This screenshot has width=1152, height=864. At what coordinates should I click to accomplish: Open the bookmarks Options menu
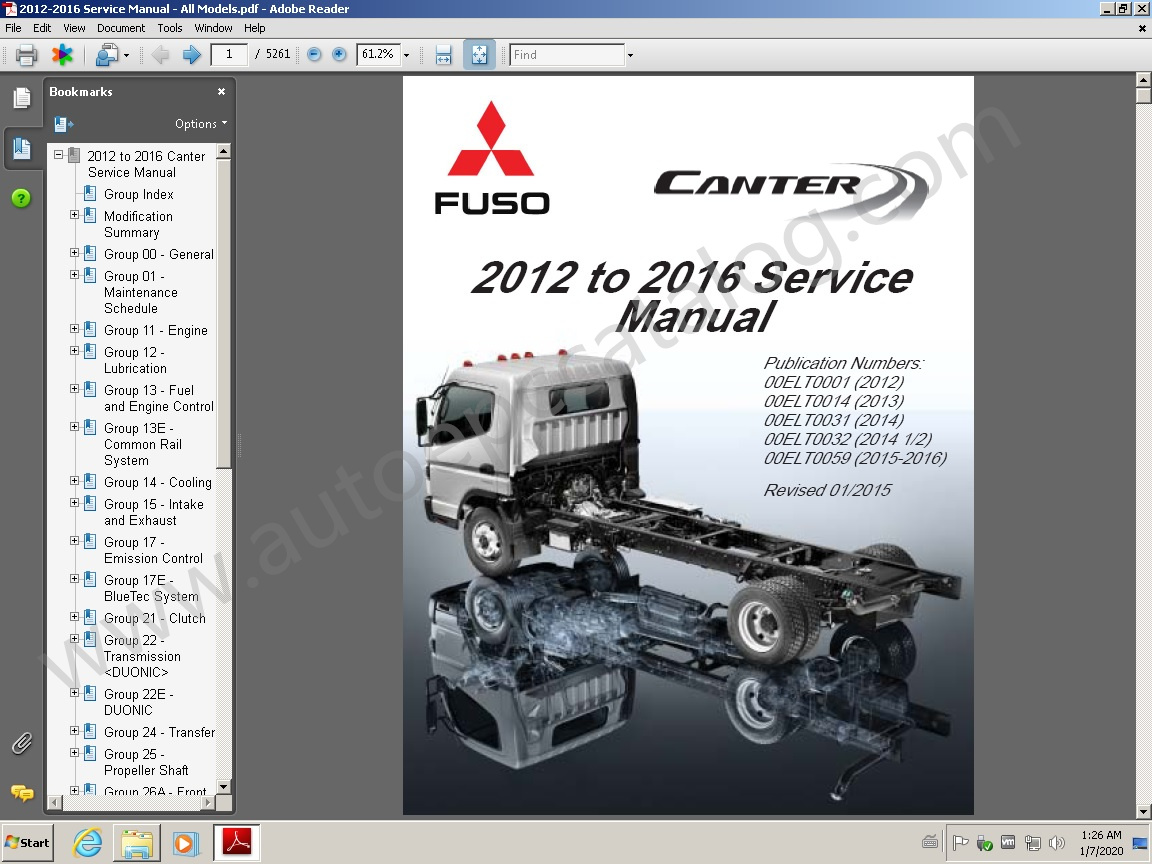201,123
